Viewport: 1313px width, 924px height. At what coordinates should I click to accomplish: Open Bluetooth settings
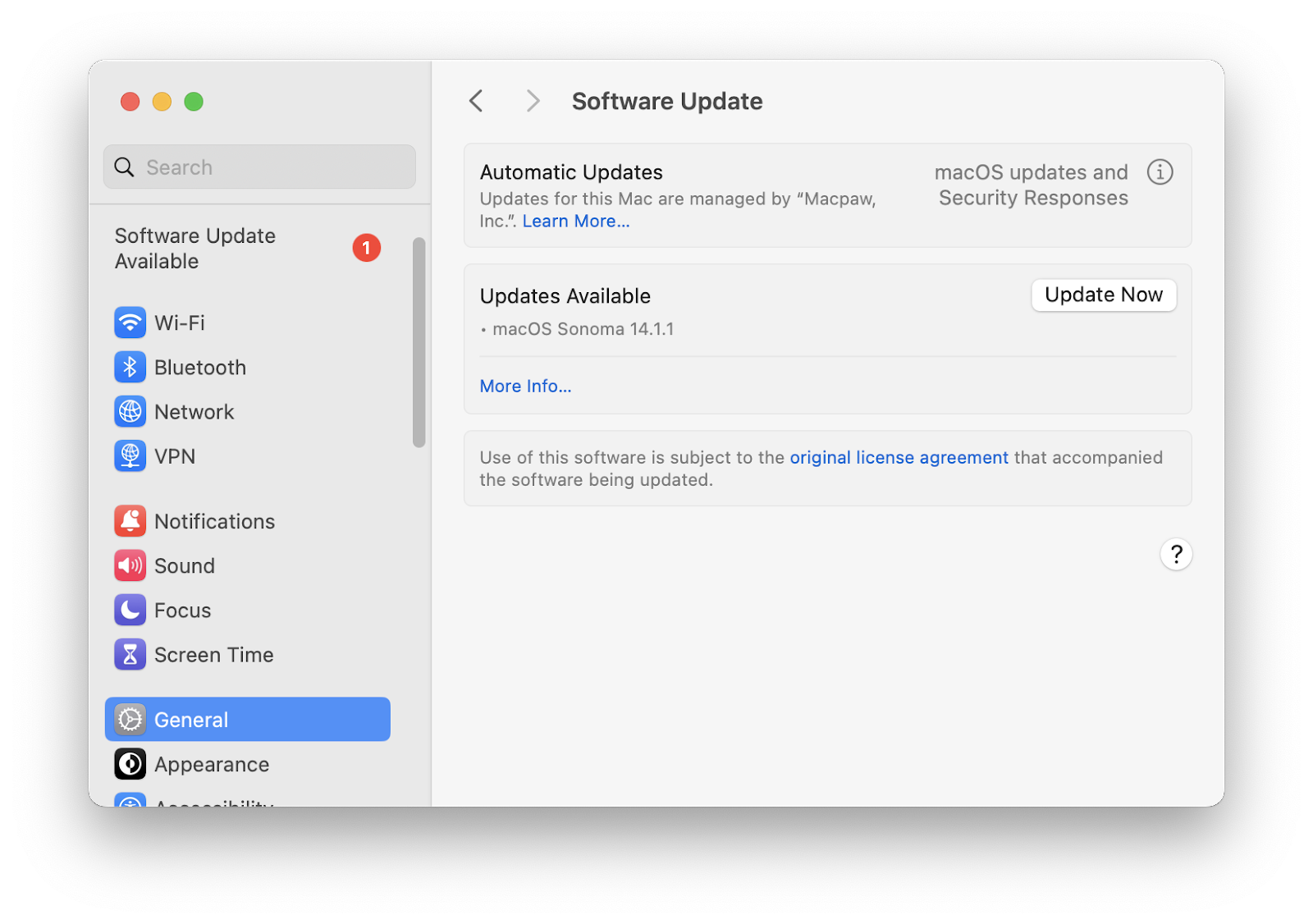(199, 367)
